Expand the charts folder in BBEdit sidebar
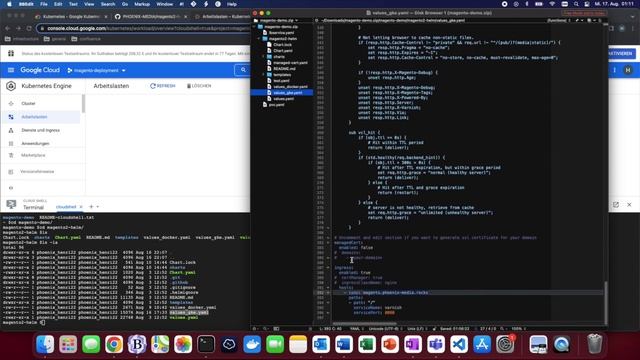The height and width of the screenshot is (360, 640). click(x=264, y=57)
